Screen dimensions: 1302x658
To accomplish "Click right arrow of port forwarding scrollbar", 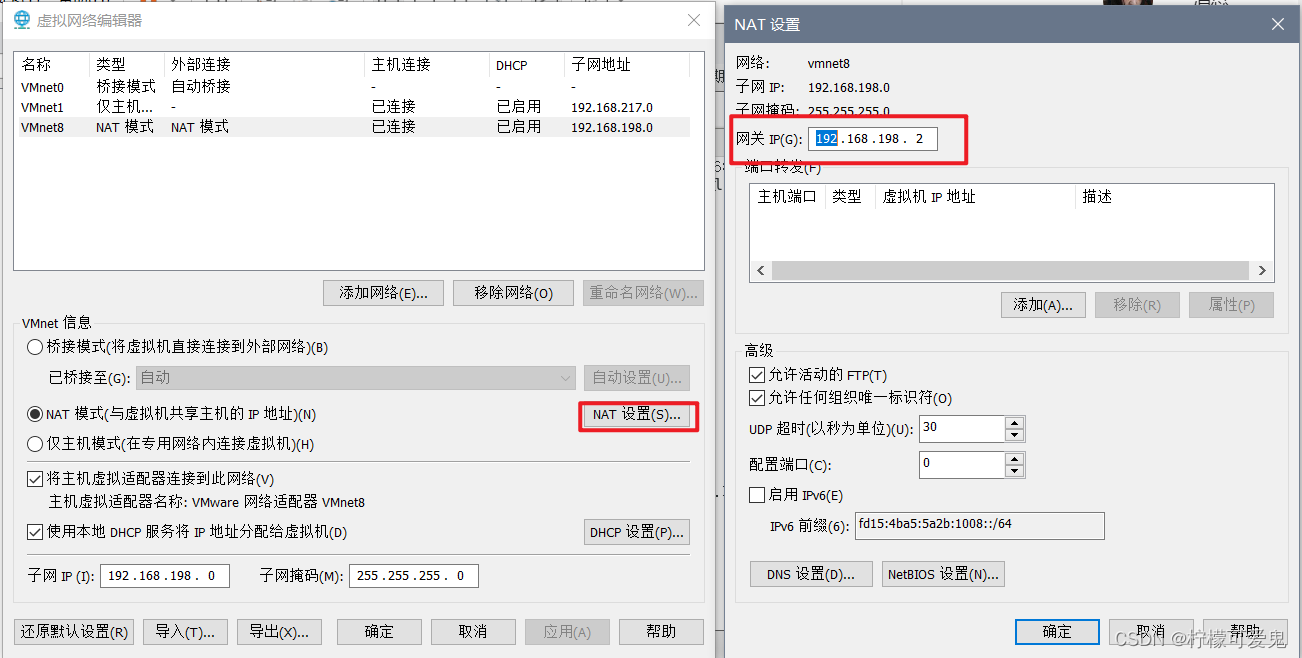I will pyautogui.click(x=1262, y=271).
